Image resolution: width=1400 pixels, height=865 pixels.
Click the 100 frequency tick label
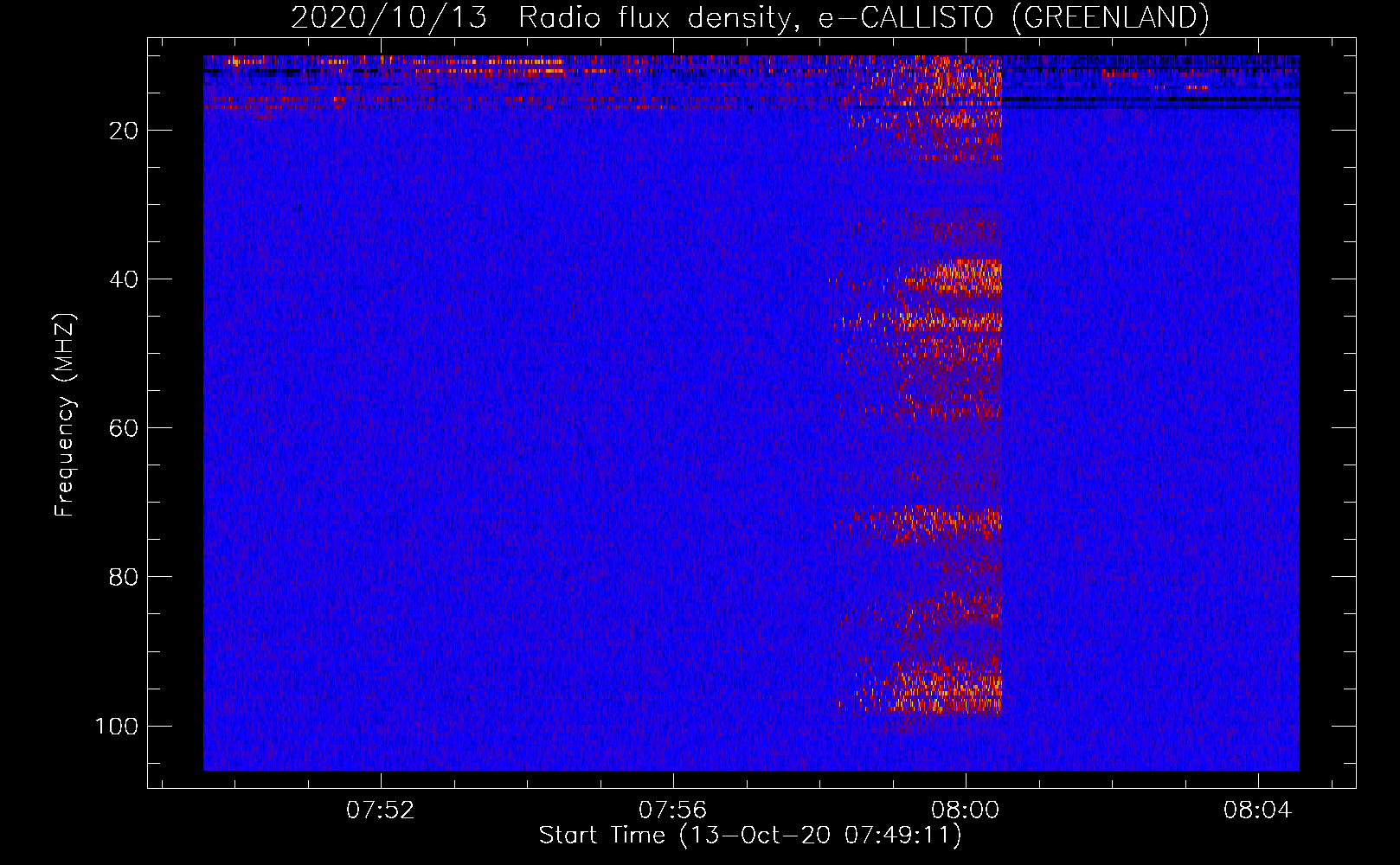(117, 726)
